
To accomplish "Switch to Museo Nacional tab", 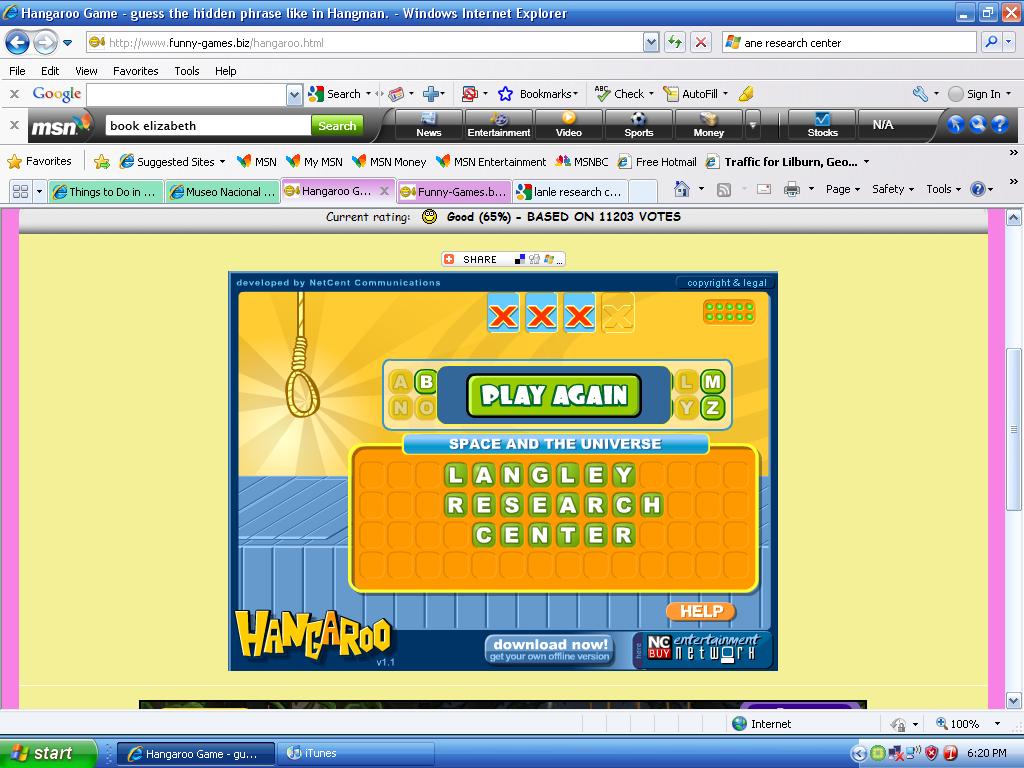I will 222,191.
